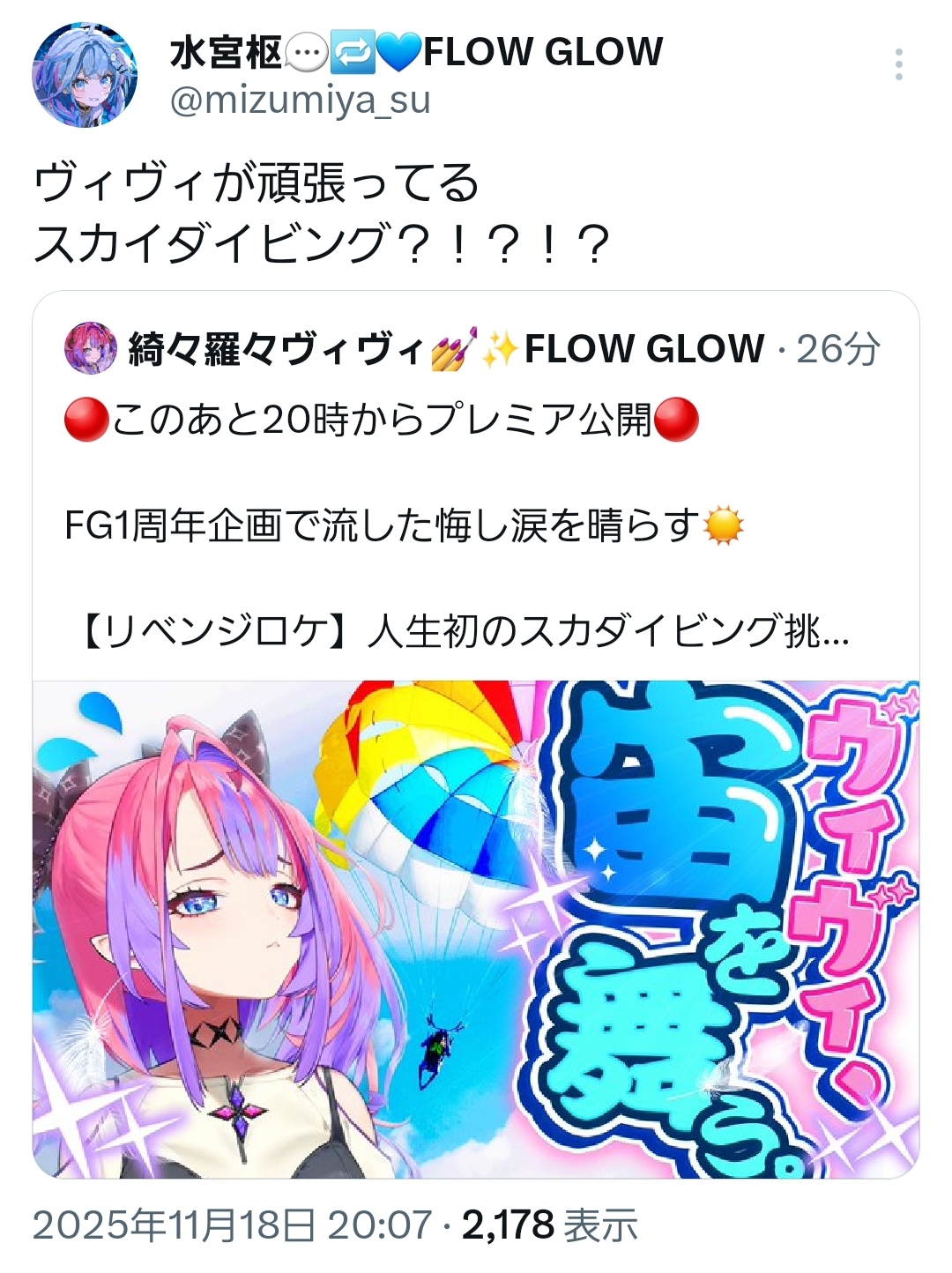
Task: Open the 2025年11月18日 20:07 timestamp
Action: pyautogui.click(x=233, y=1225)
